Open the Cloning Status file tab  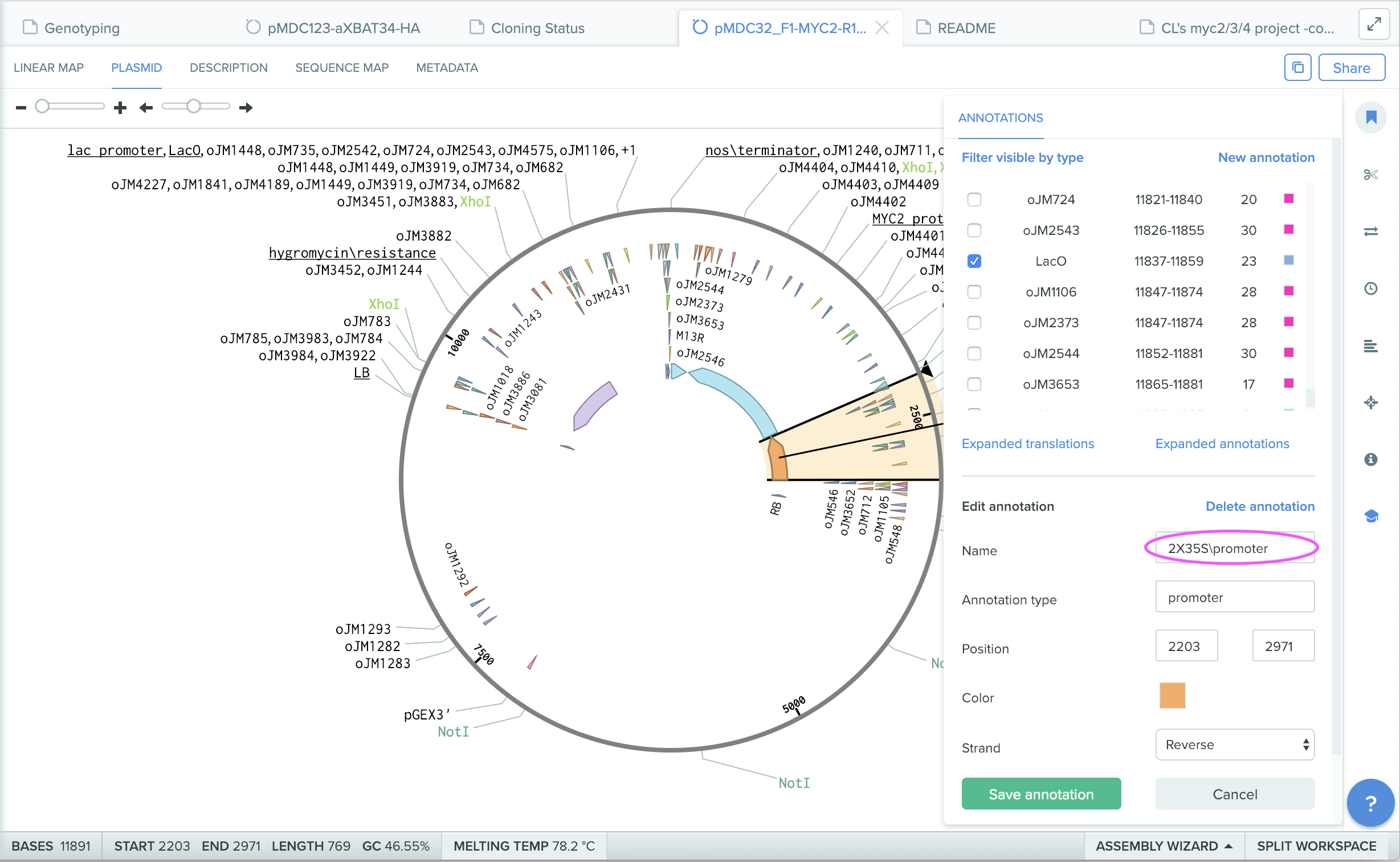click(537, 28)
